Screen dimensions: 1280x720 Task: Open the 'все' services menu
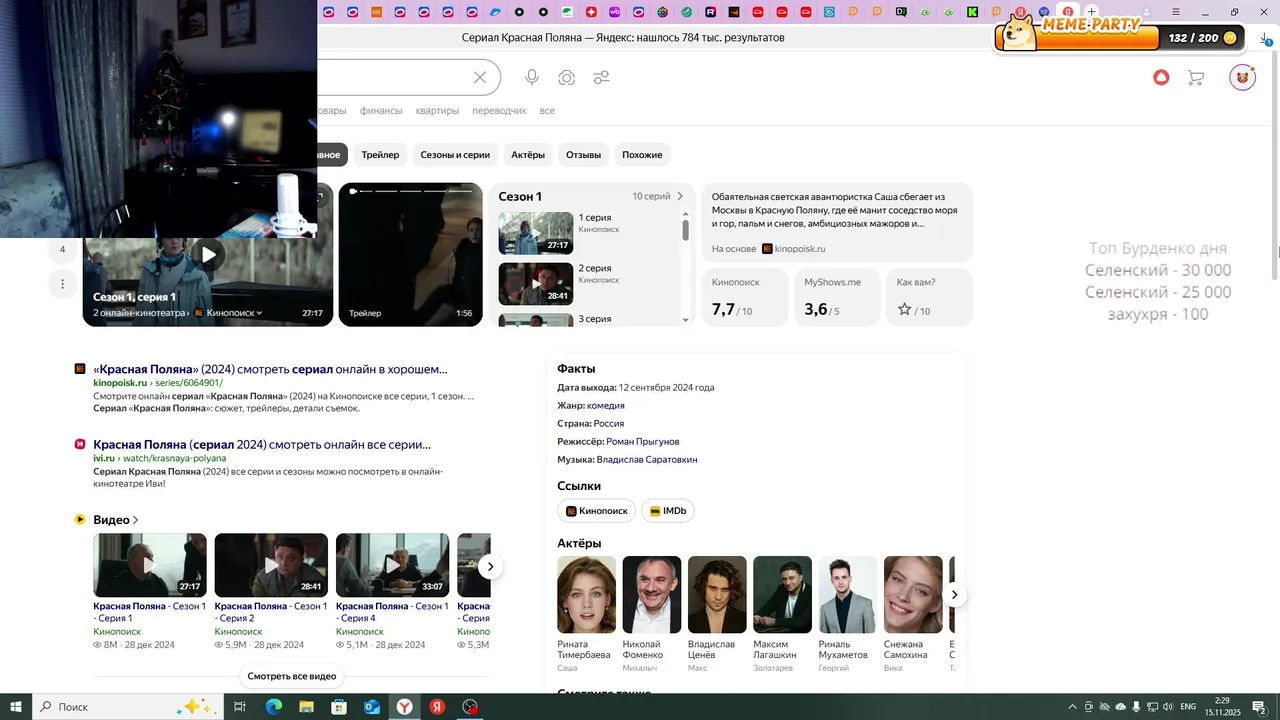[547, 111]
